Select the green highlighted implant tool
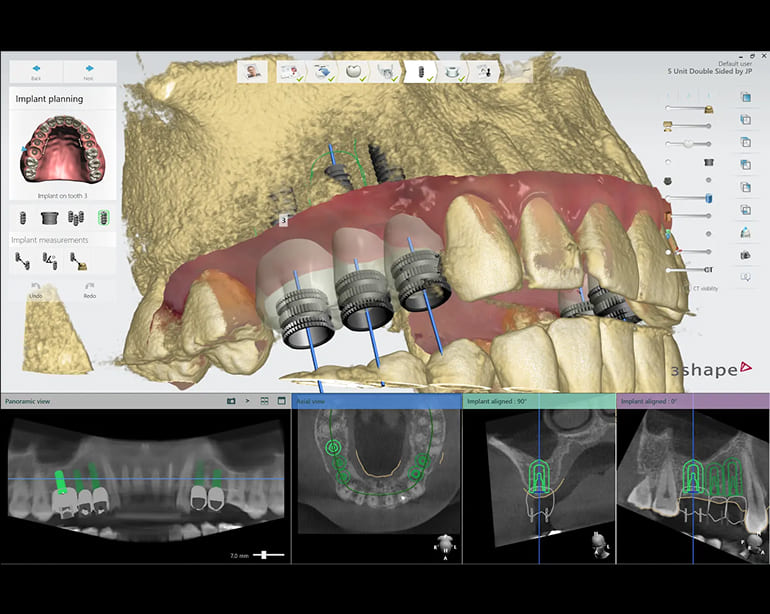 coord(103,217)
